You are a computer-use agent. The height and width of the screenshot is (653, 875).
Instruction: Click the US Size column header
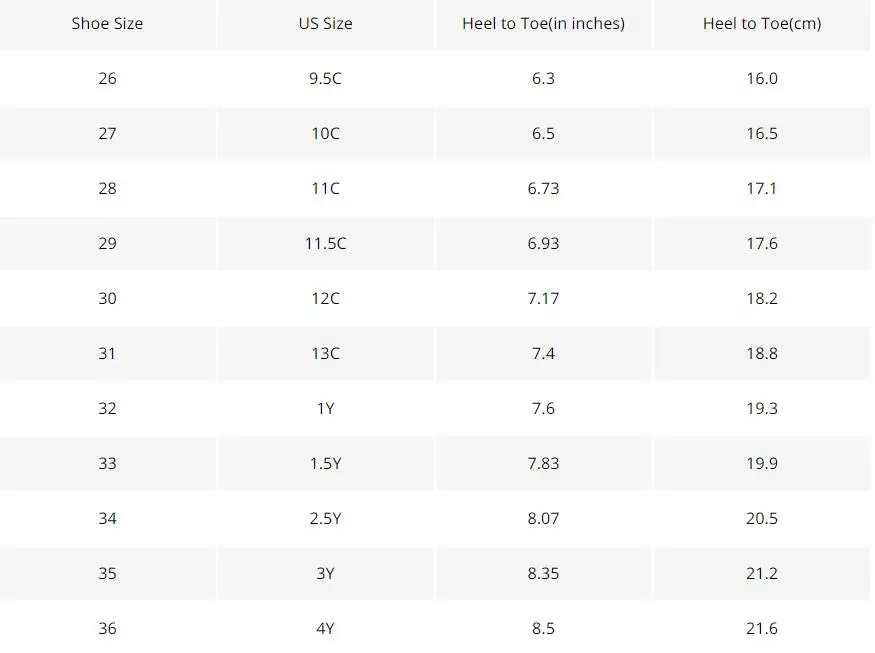click(x=325, y=23)
